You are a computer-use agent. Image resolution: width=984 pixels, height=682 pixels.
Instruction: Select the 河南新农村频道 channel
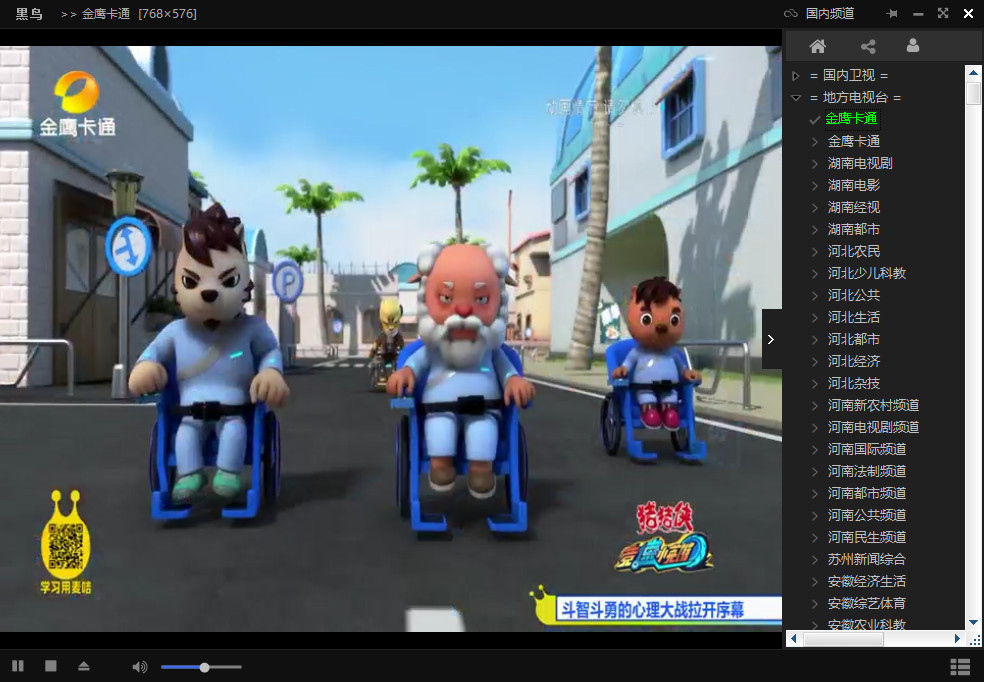click(x=873, y=405)
